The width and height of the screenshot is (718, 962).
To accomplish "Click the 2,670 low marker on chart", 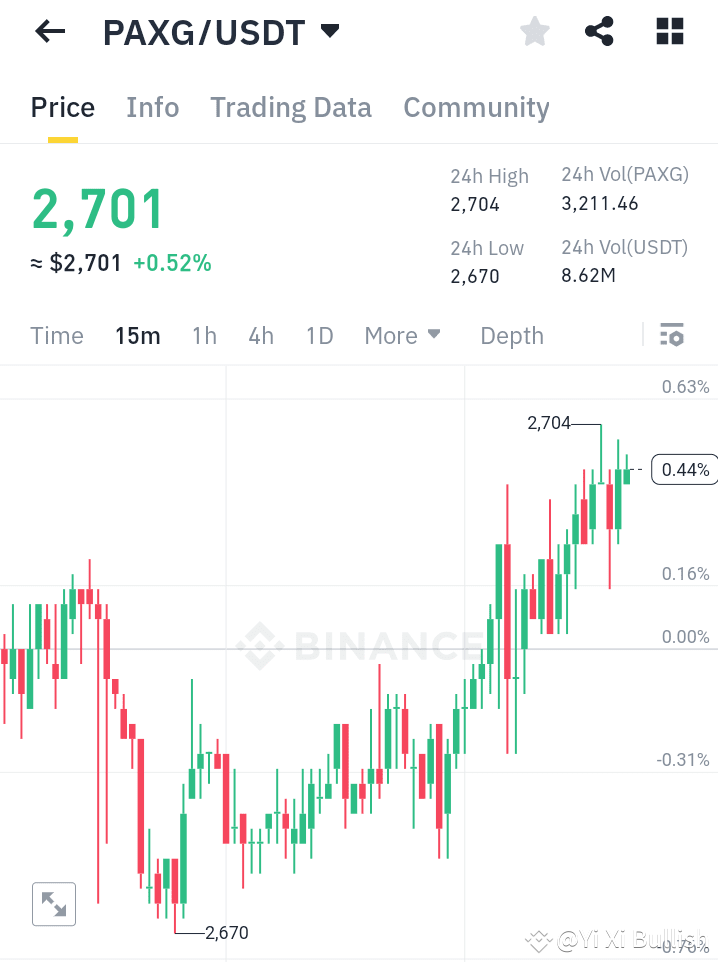I will tap(226, 932).
